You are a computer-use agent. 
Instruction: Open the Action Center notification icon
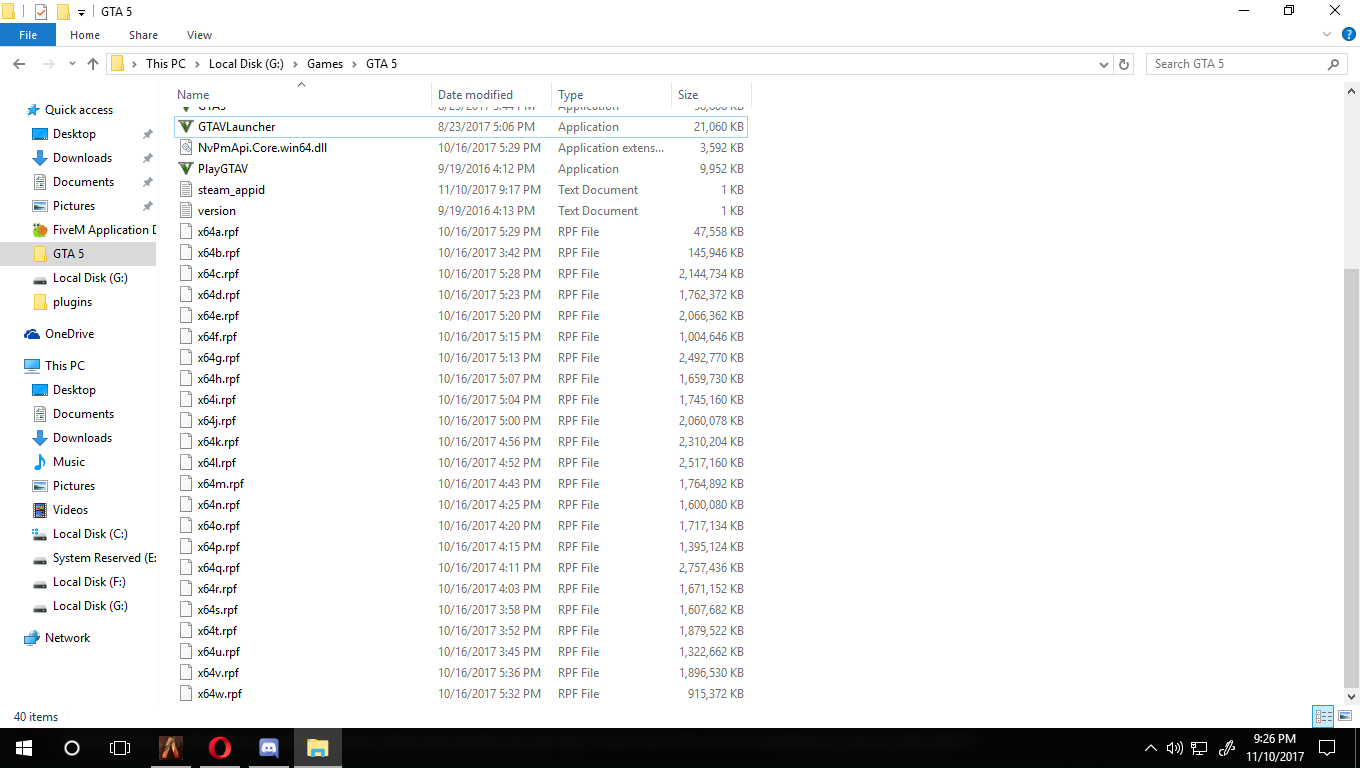(1327, 748)
